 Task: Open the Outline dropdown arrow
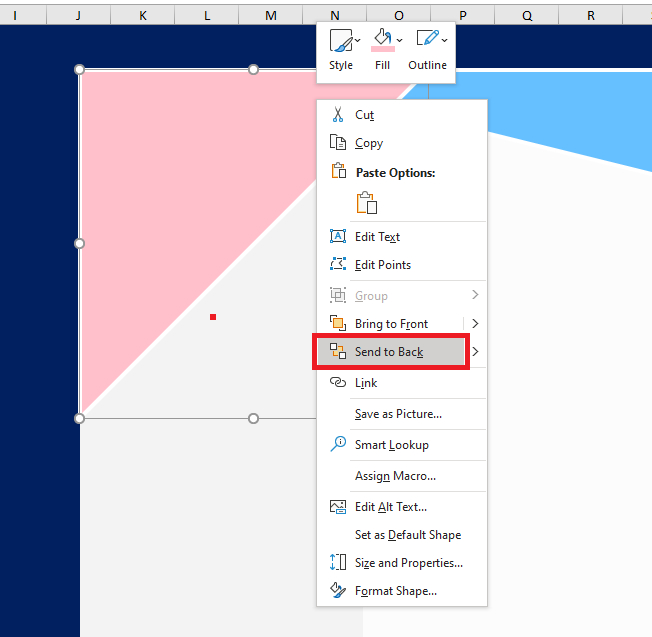coord(445,40)
